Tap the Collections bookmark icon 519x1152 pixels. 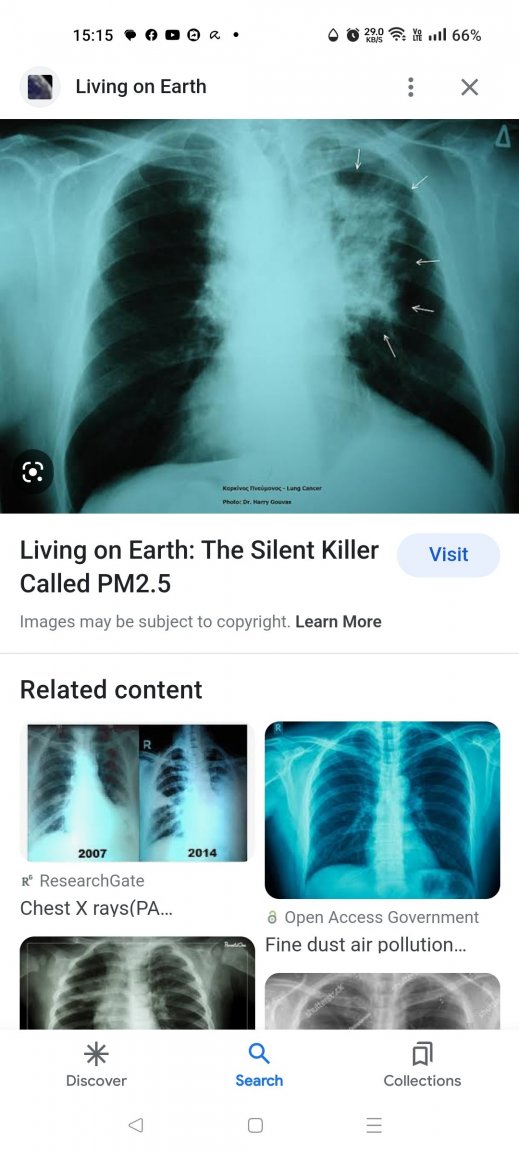click(x=422, y=1055)
